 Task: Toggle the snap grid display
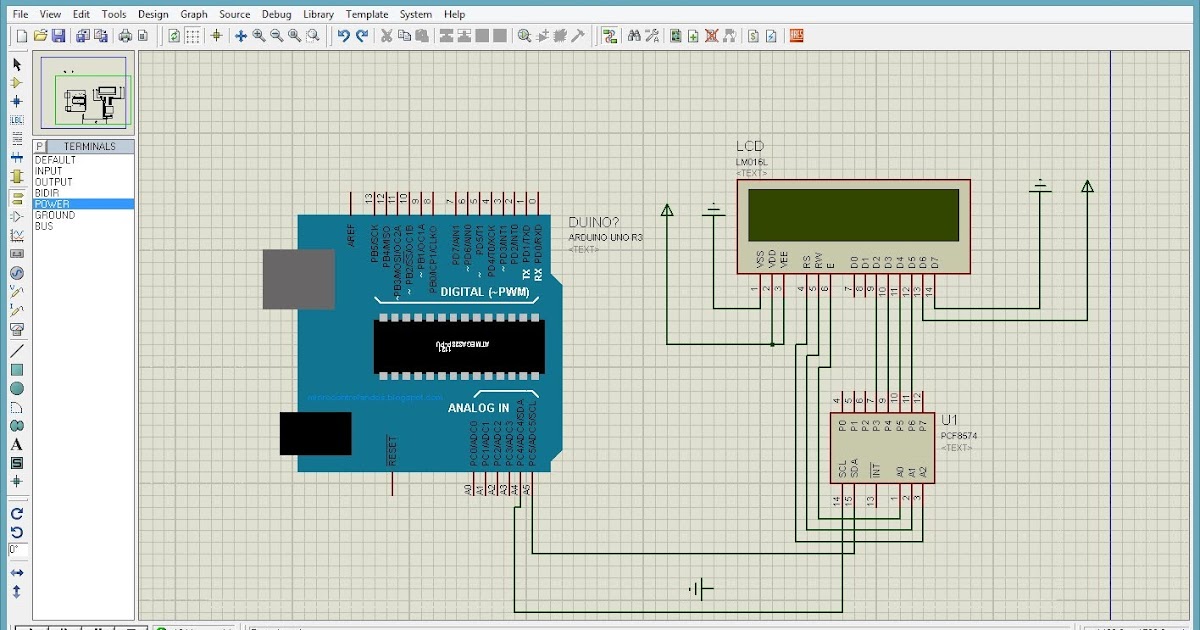tap(193, 36)
